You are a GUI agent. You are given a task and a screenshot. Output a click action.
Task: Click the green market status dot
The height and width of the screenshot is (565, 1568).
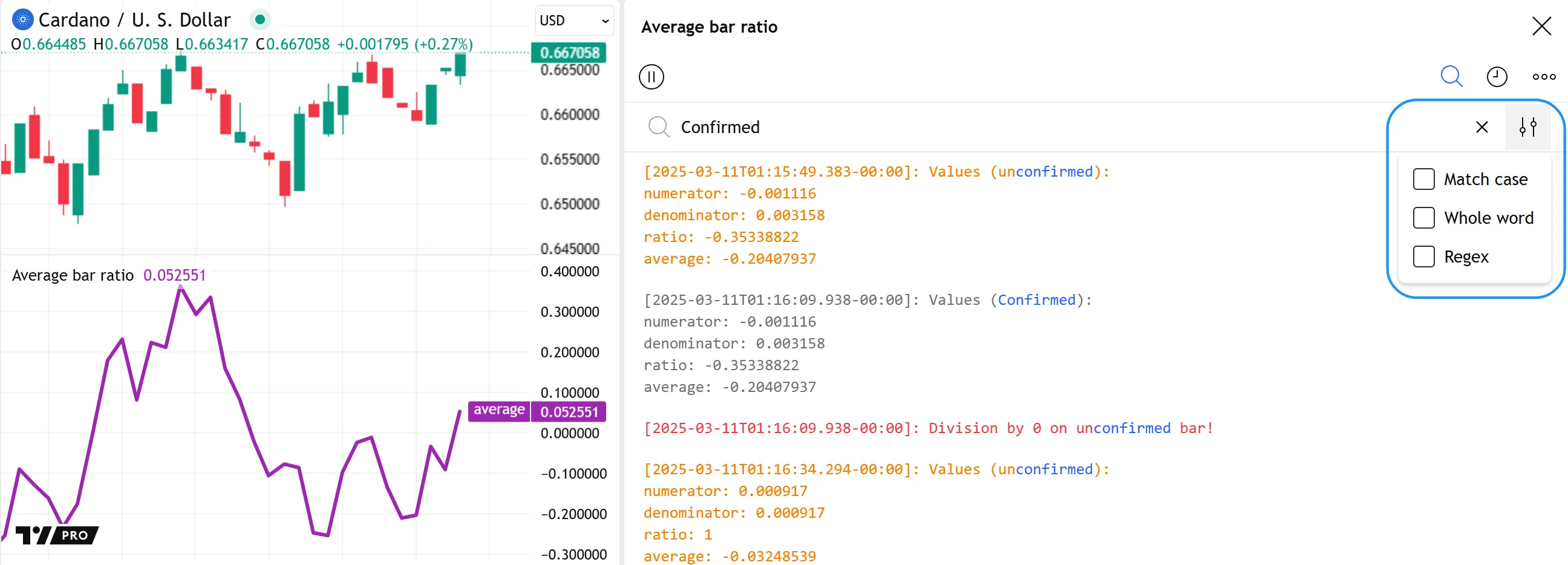pos(260,20)
